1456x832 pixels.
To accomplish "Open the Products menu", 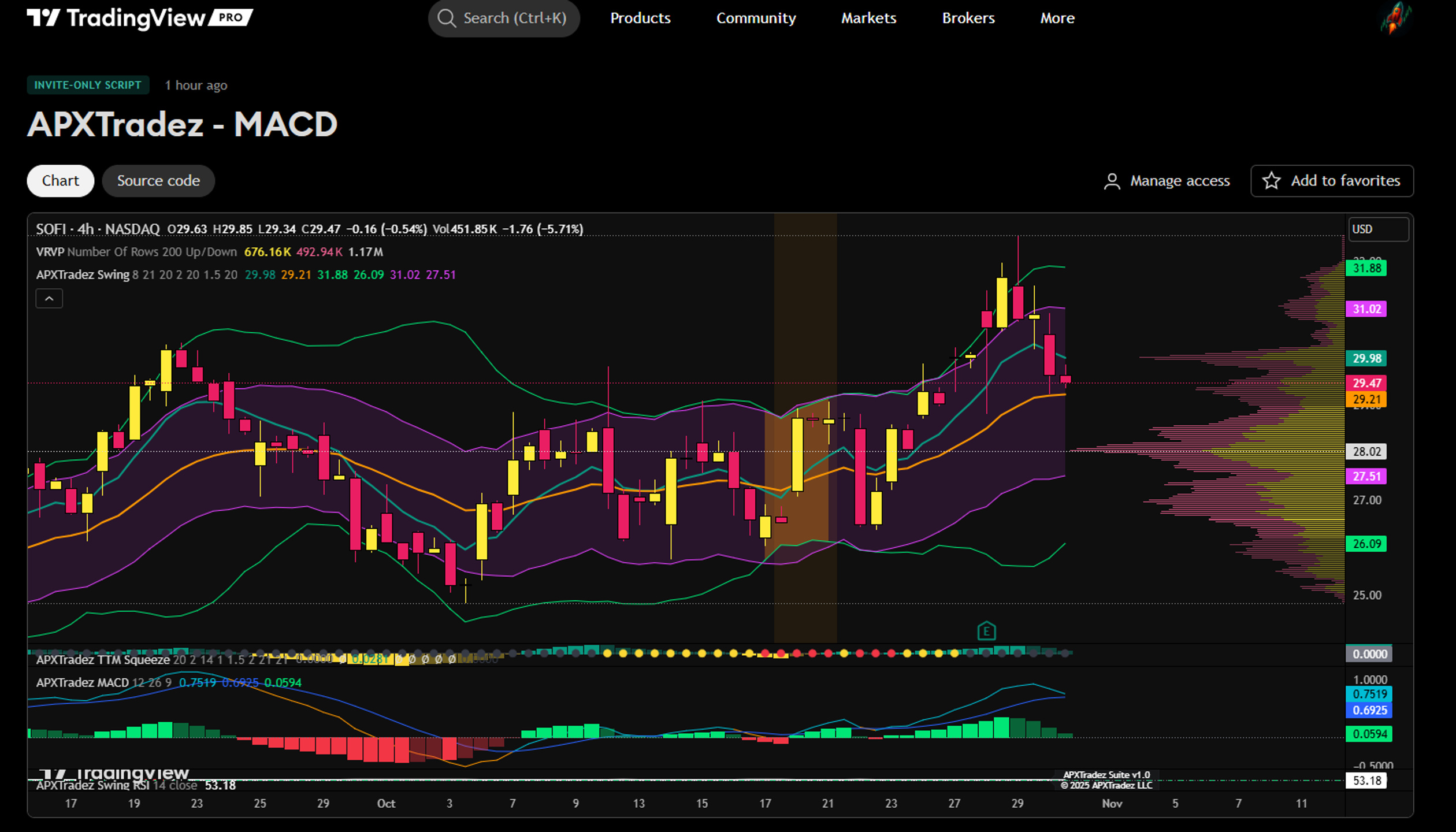I will 640,18.
